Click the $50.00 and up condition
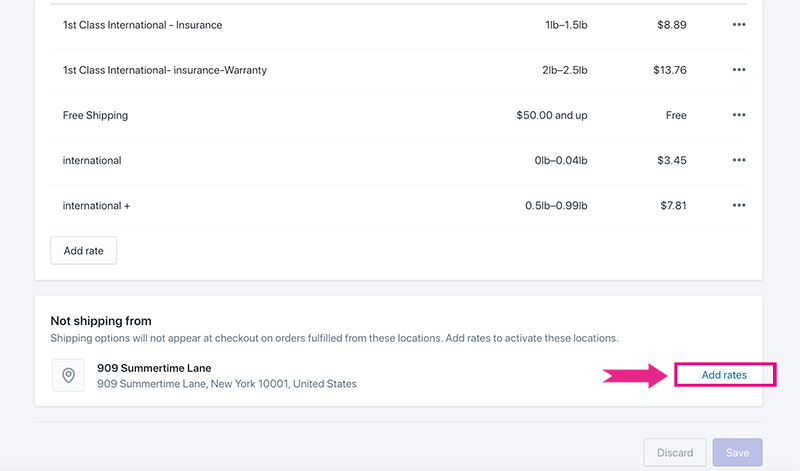The height and width of the screenshot is (471, 800). tap(551, 115)
